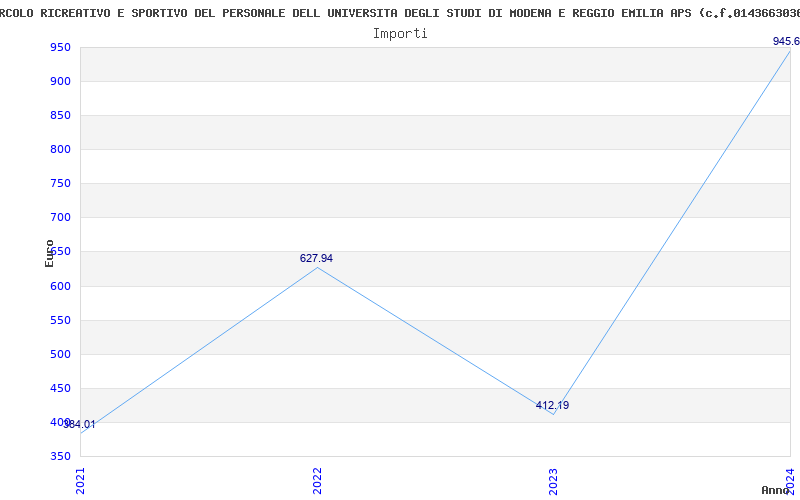This screenshot has width=800, height=500.
Task: Click the 384.01 data point label
Action: tap(80, 424)
